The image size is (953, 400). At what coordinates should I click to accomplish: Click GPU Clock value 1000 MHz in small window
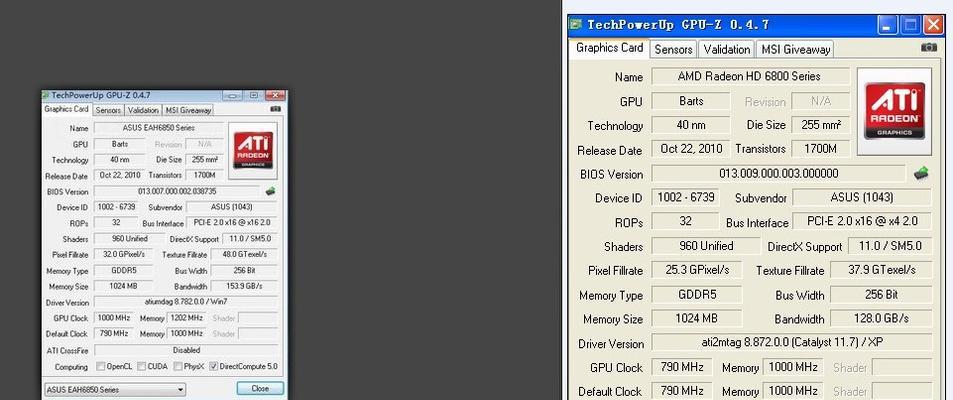[x=114, y=318]
